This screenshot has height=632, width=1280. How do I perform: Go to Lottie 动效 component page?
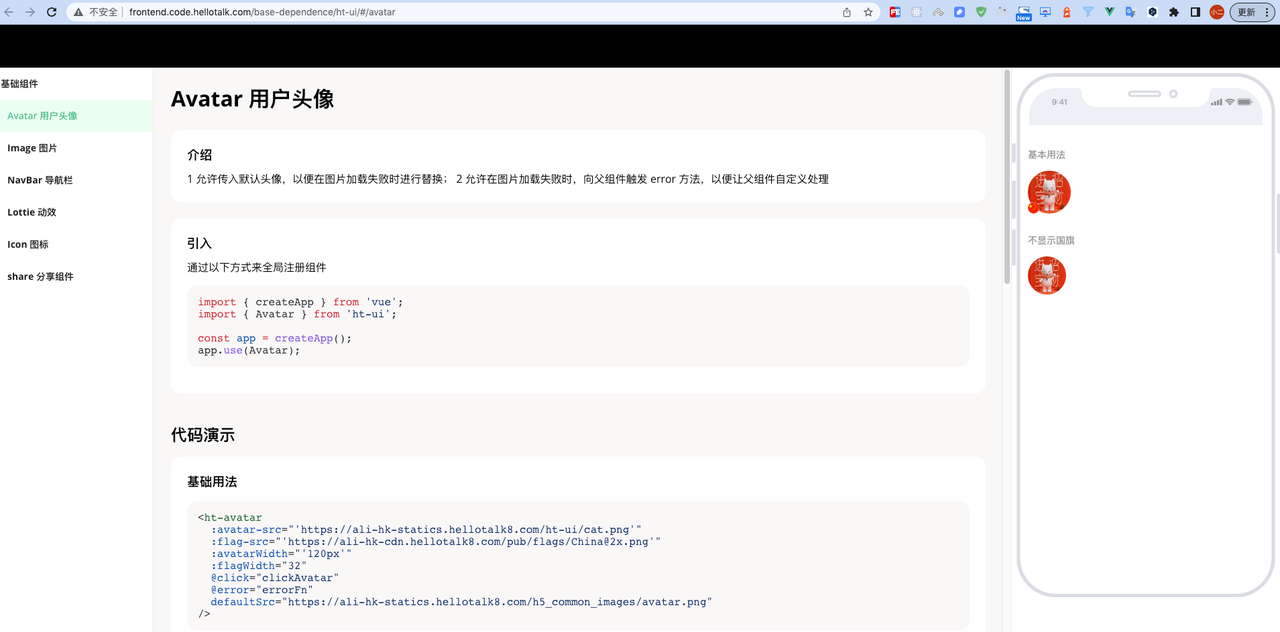click(x=32, y=212)
